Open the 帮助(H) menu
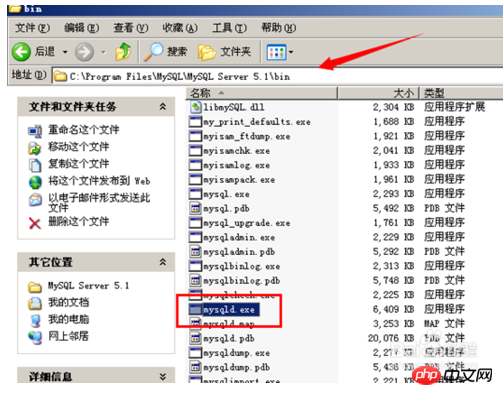 tap(278, 28)
